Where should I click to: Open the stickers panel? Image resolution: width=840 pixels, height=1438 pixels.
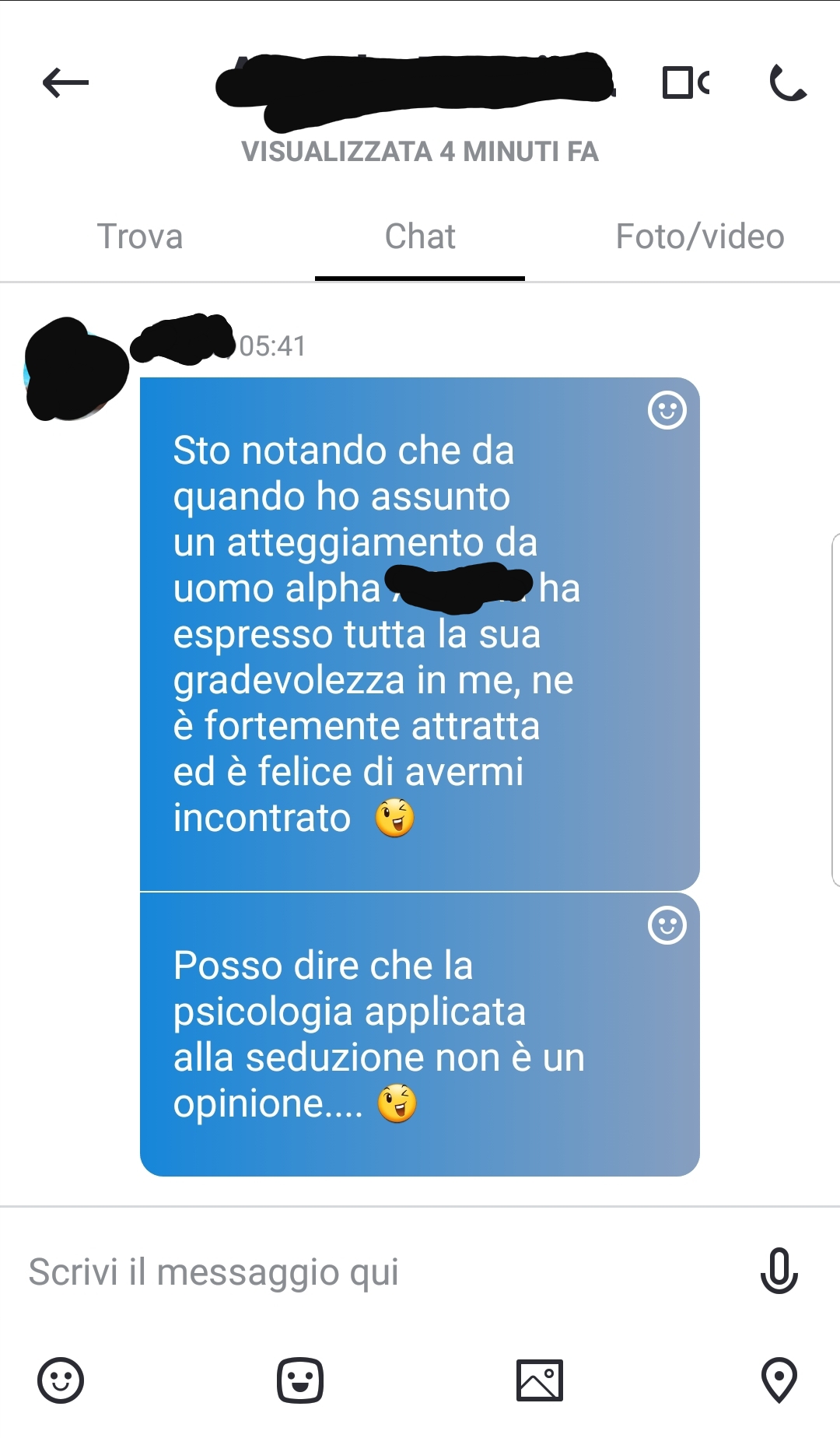[x=300, y=1380]
